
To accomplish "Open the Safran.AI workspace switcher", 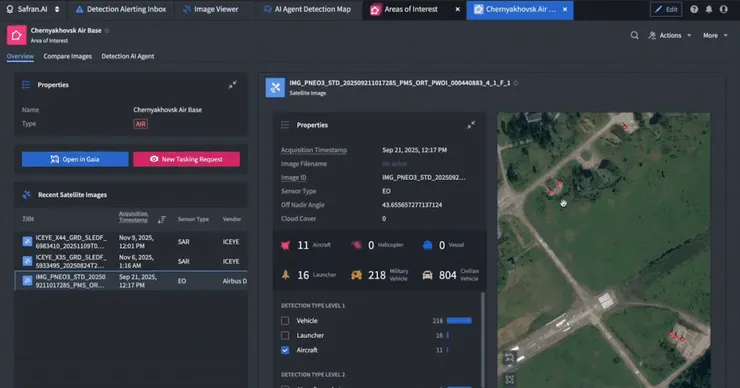I will [33, 9].
